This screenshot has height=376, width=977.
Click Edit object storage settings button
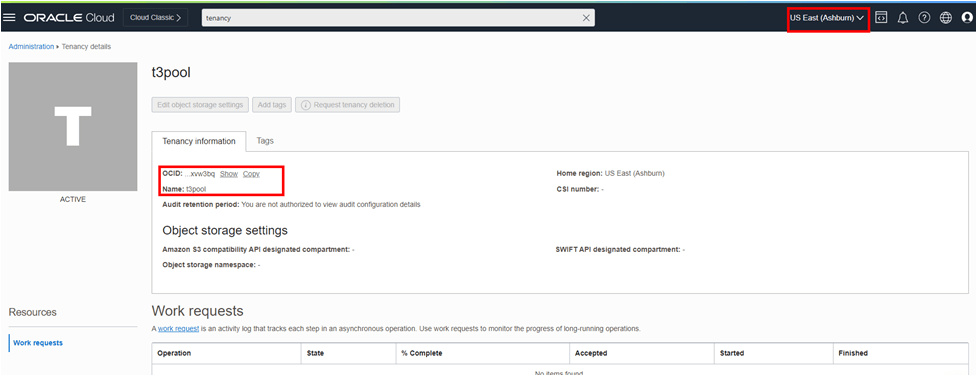[x=200, y=105]
